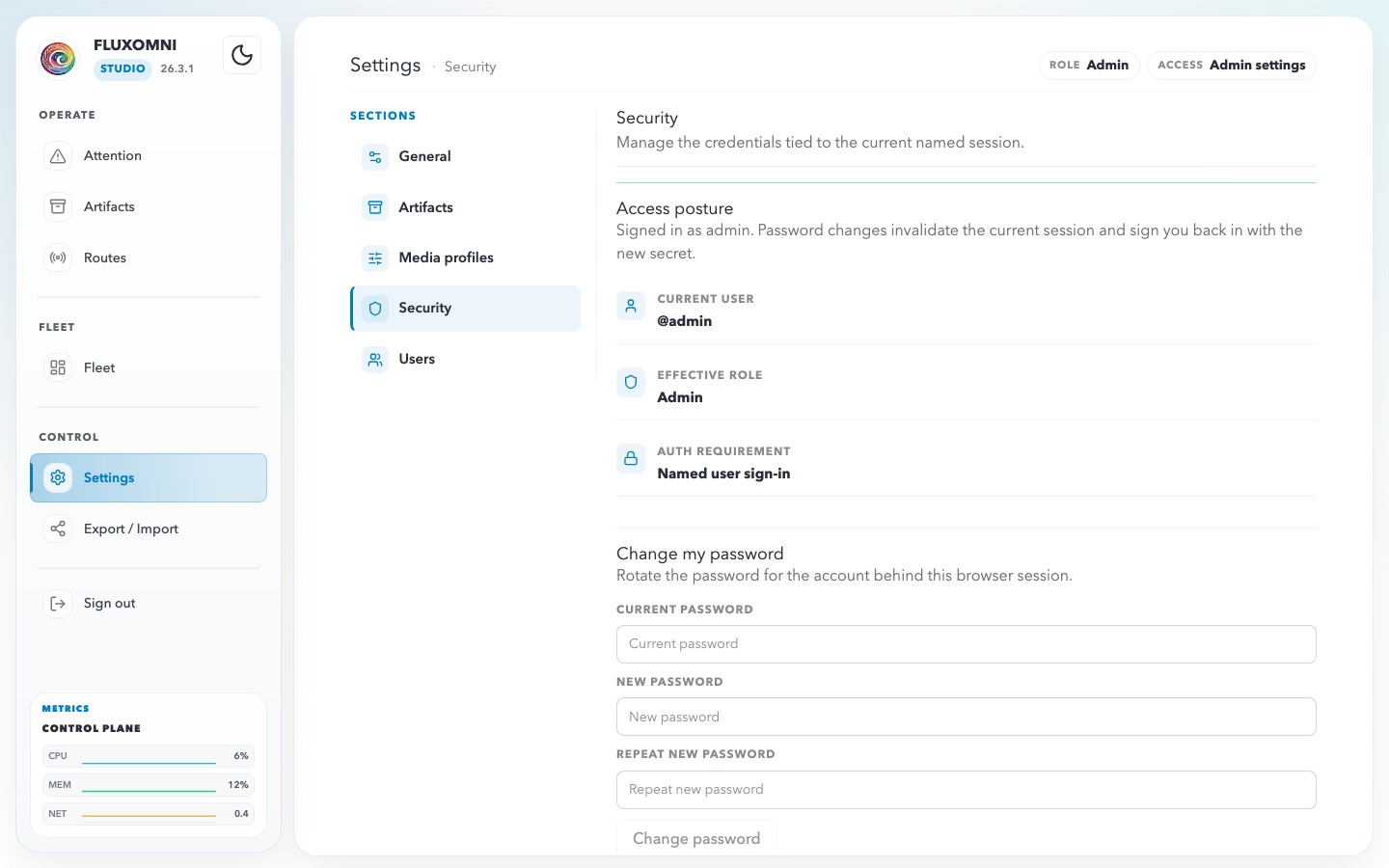
Task: Toggle dark mode with the moon icon
Action: (242, 55)
